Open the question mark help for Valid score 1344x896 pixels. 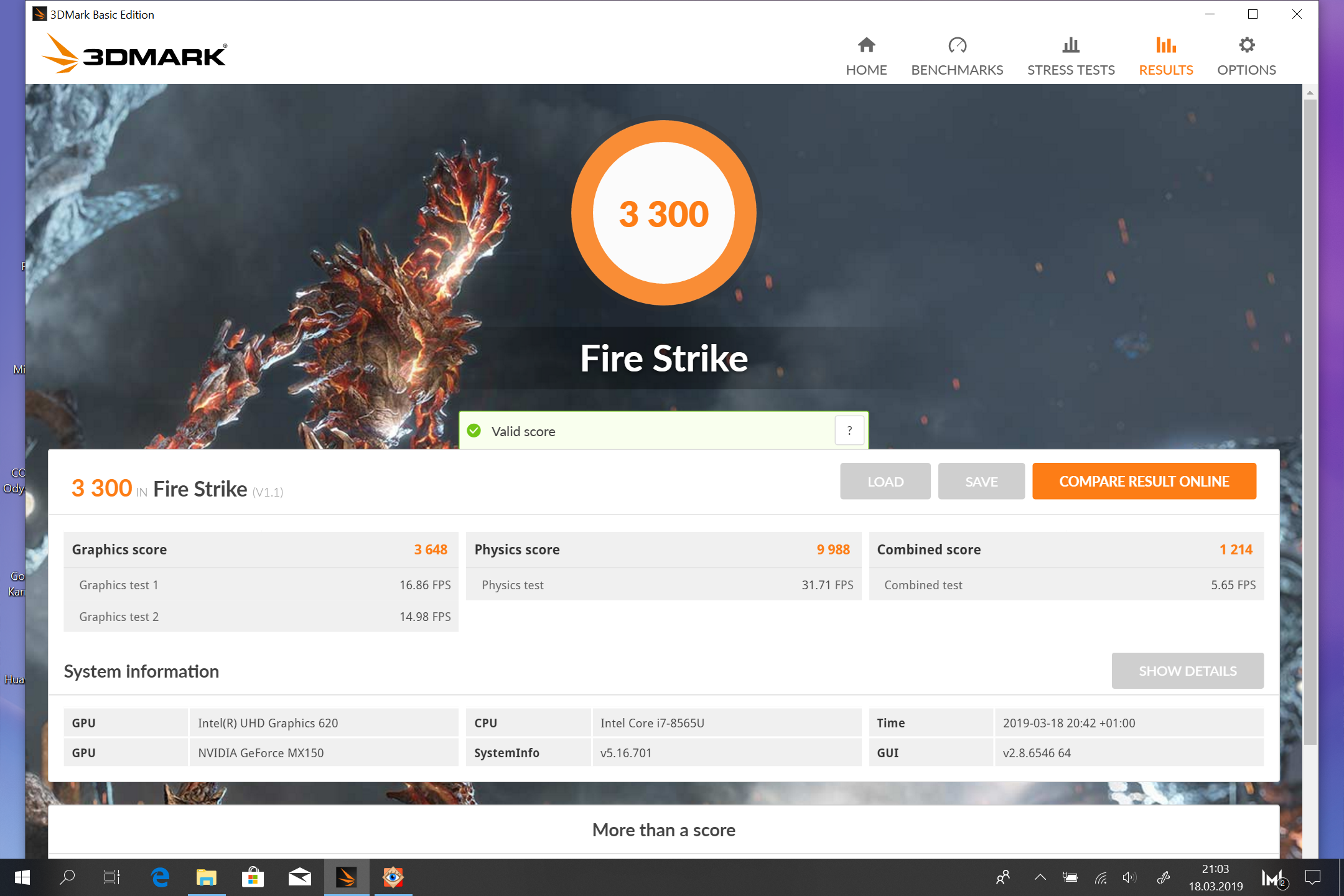[x=849, y=431]
